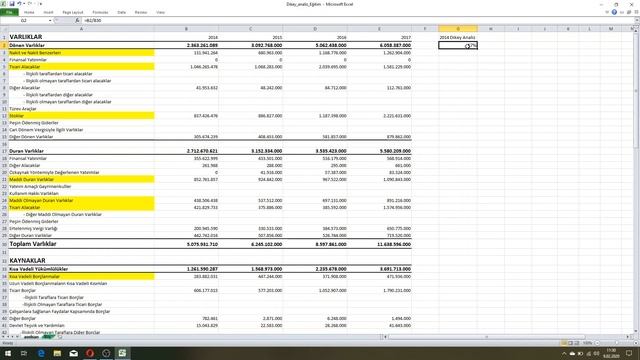This screenshot has height=360, width=640.
Task: Click the next sheet navigation arrow
Action: pyautogui.click(x=13, y=337)
